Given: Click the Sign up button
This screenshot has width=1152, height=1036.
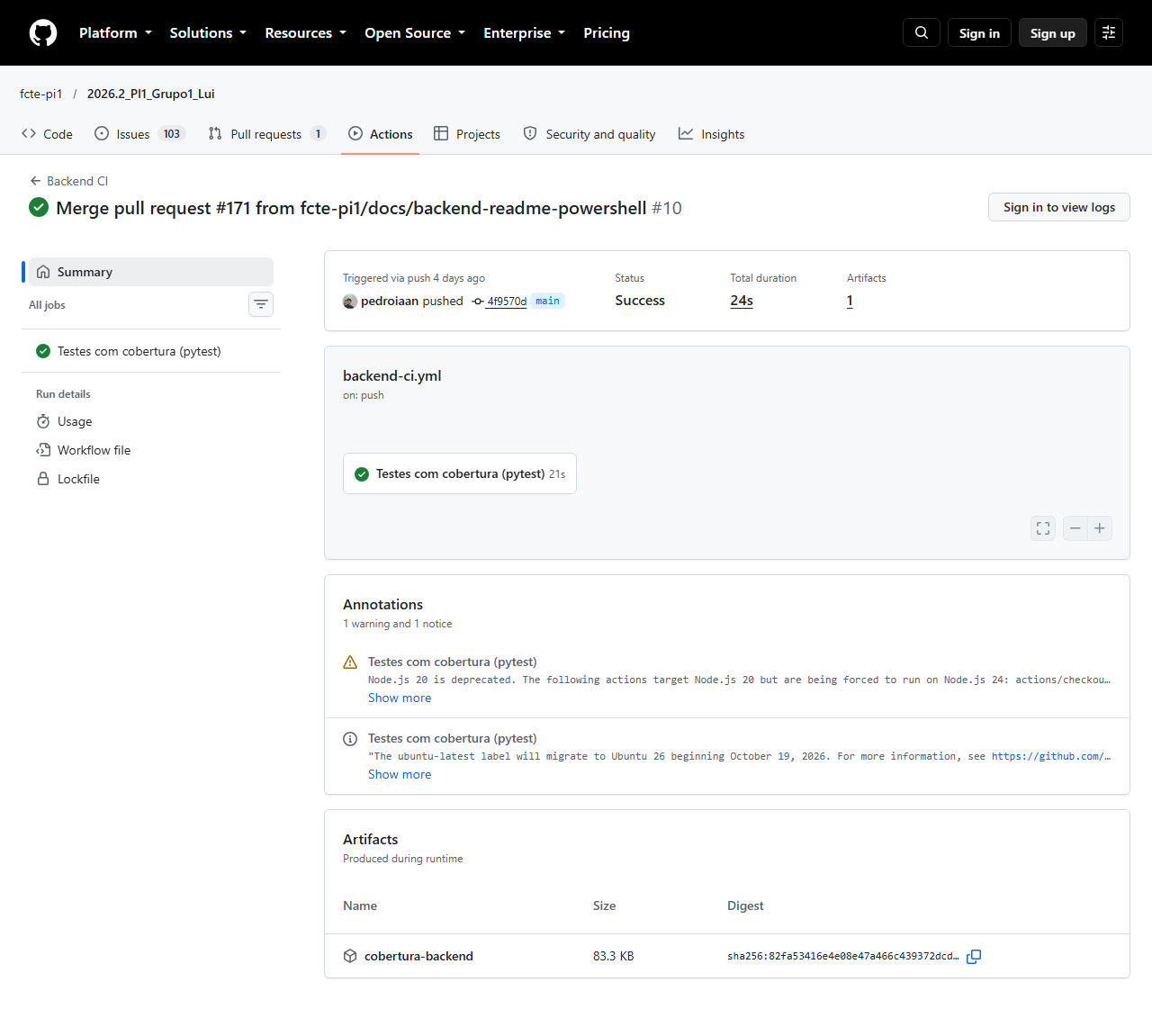Looking at the screenshot, I should pos(1053,33).
